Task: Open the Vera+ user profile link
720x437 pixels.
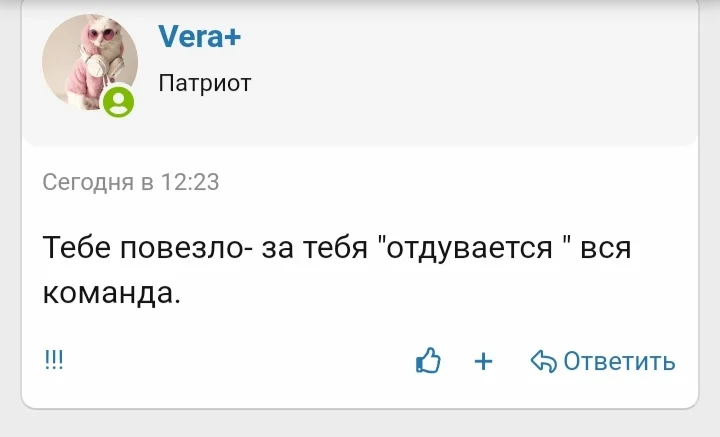Action: tap(200, 38)
